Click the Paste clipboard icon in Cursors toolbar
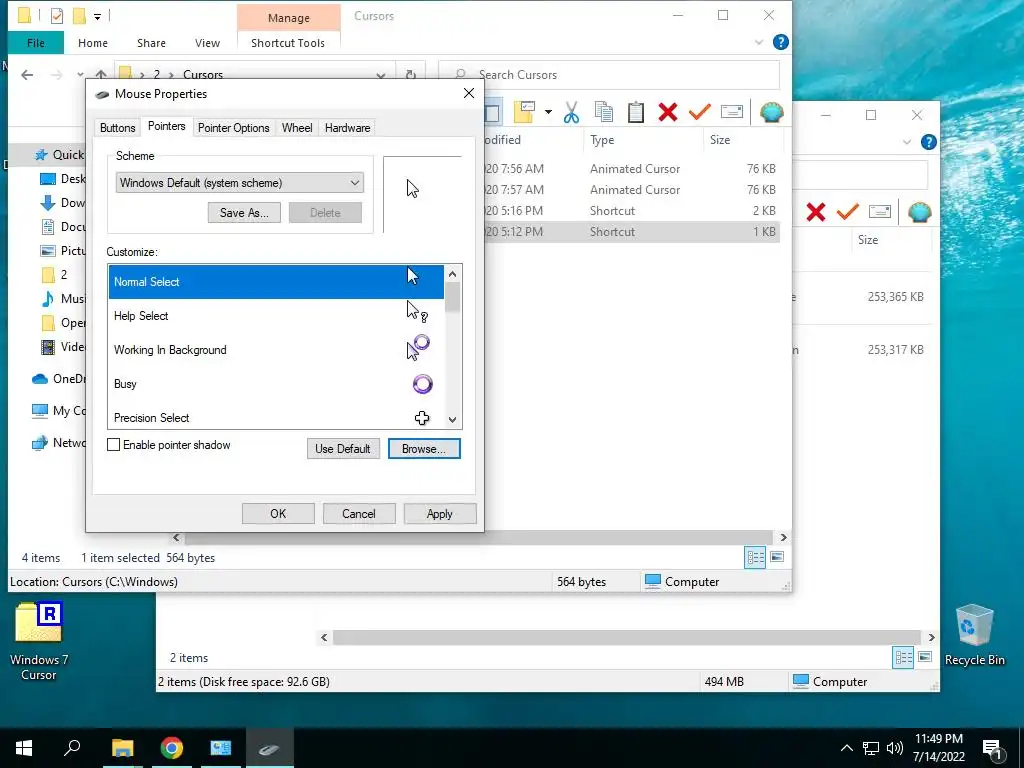This screenshot has height=768, width=1024. tap(636, 112)
